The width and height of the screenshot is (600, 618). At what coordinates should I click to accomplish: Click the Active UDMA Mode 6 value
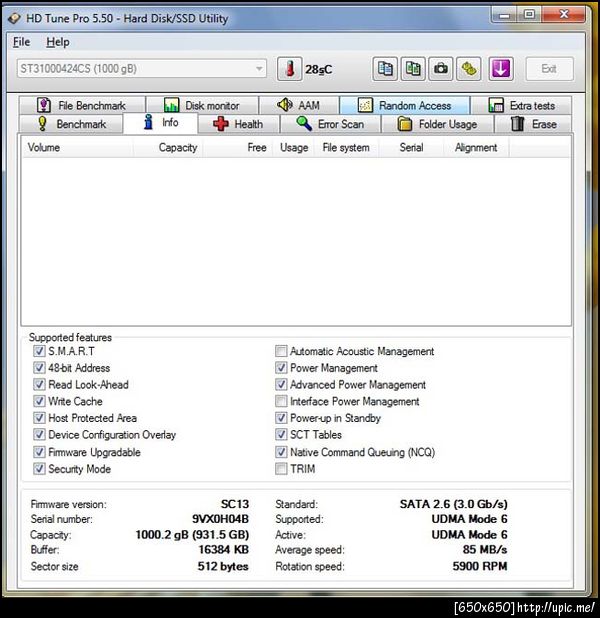pos(470,535)
